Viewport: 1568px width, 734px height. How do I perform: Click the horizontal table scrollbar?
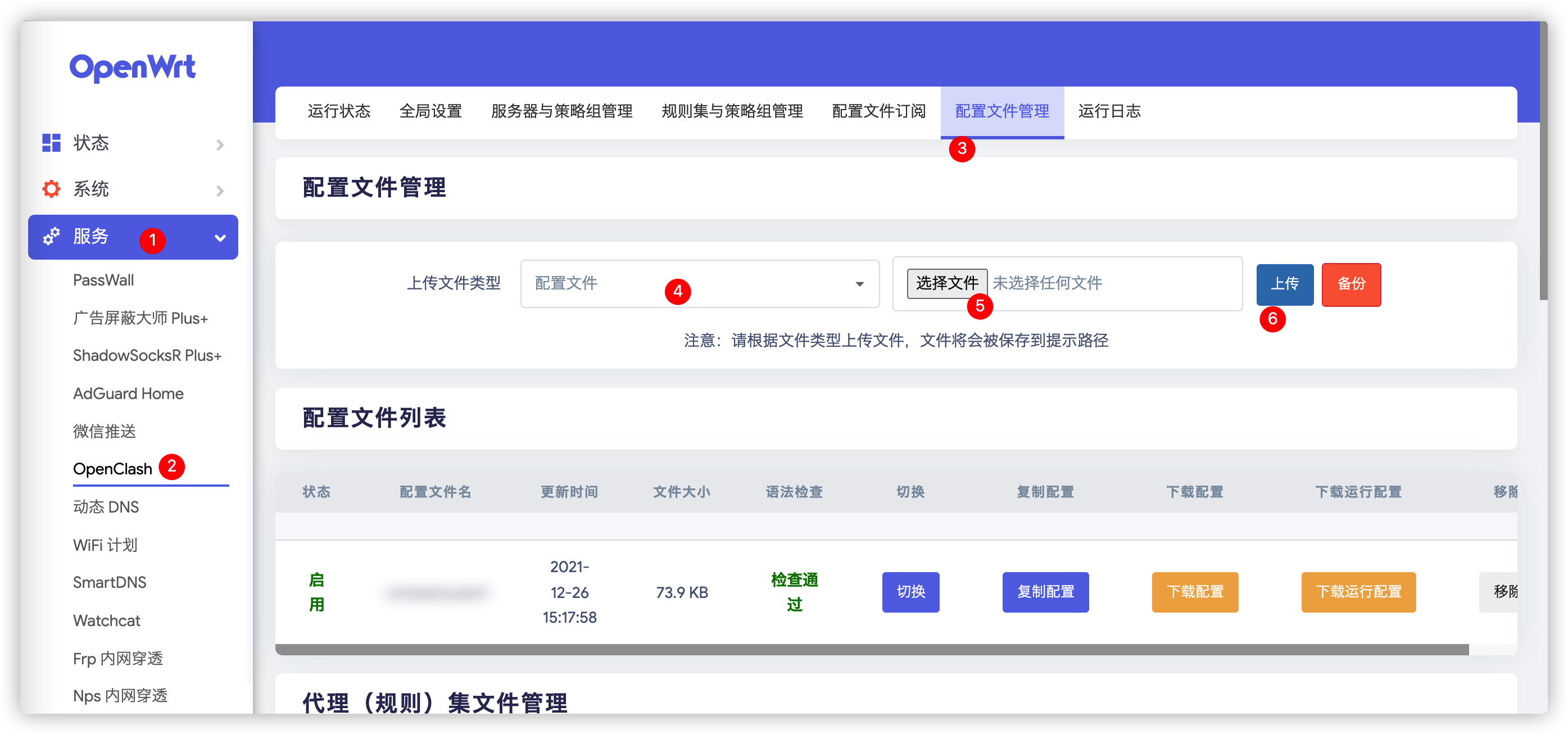(x=871, y=649)
